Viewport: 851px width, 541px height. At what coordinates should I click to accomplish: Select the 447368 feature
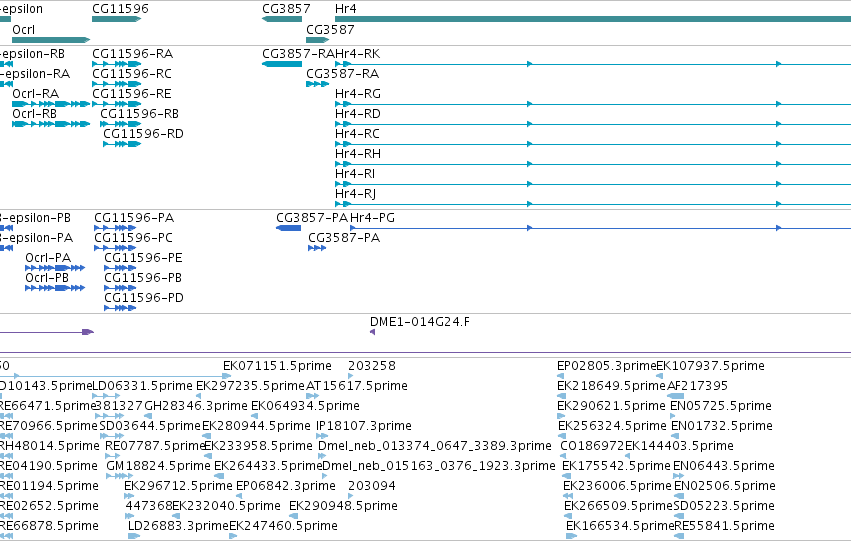[x=129, y=516]
